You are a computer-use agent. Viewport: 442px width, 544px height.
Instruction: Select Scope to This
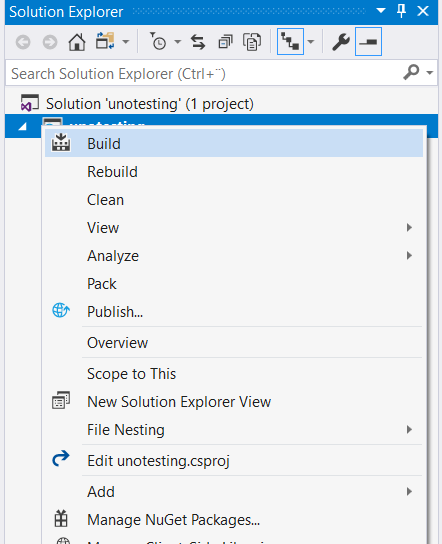click(x=234, y=374)
